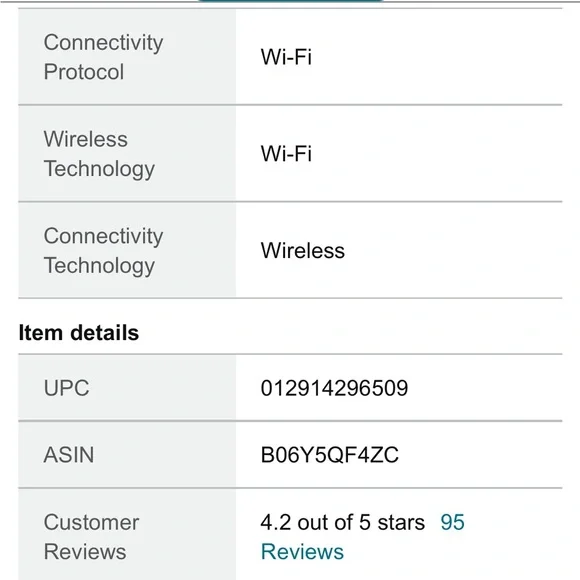Image resolution: width=580 pixels, height=580 pixels.
Task: Click the word Protocol in the first row
Action: [x=84, y=72]
